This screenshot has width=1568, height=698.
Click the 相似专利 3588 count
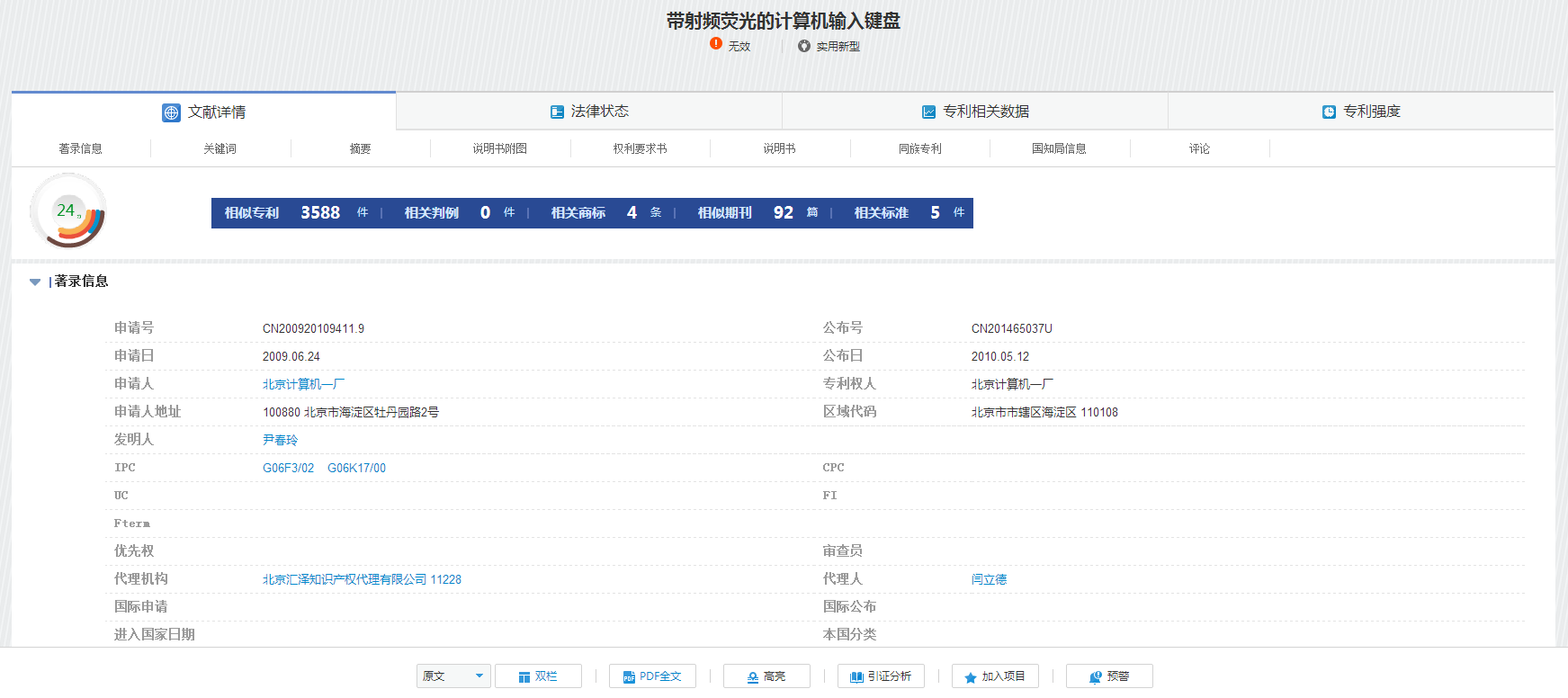(319, 213)
